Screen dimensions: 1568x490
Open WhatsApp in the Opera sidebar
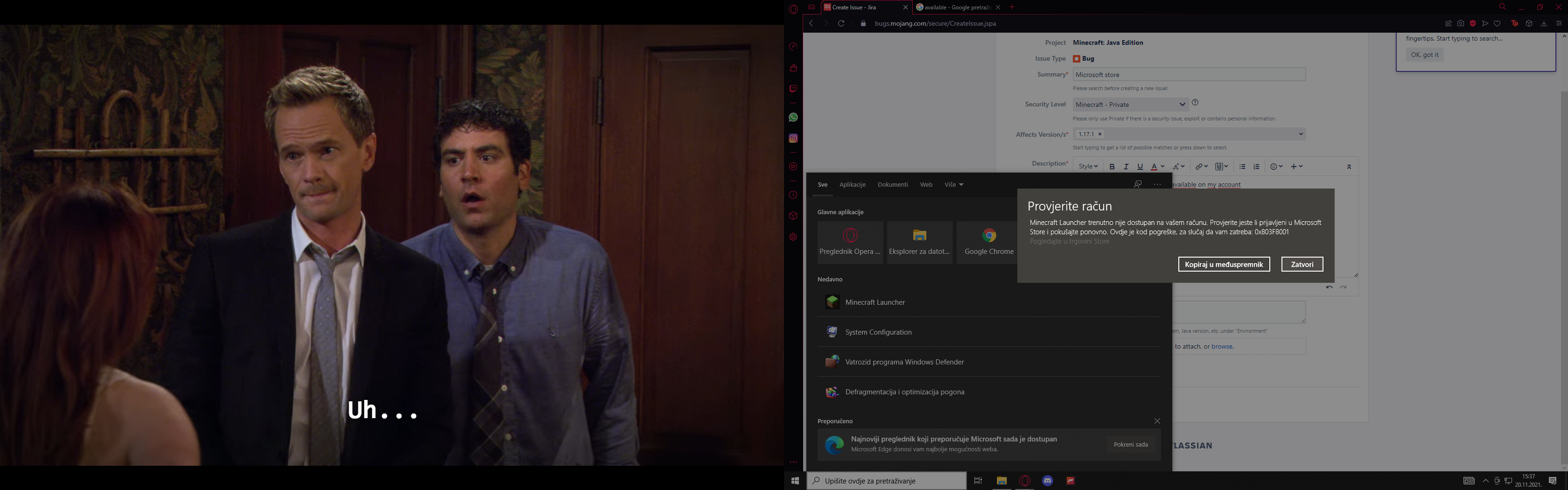point(793,118)
